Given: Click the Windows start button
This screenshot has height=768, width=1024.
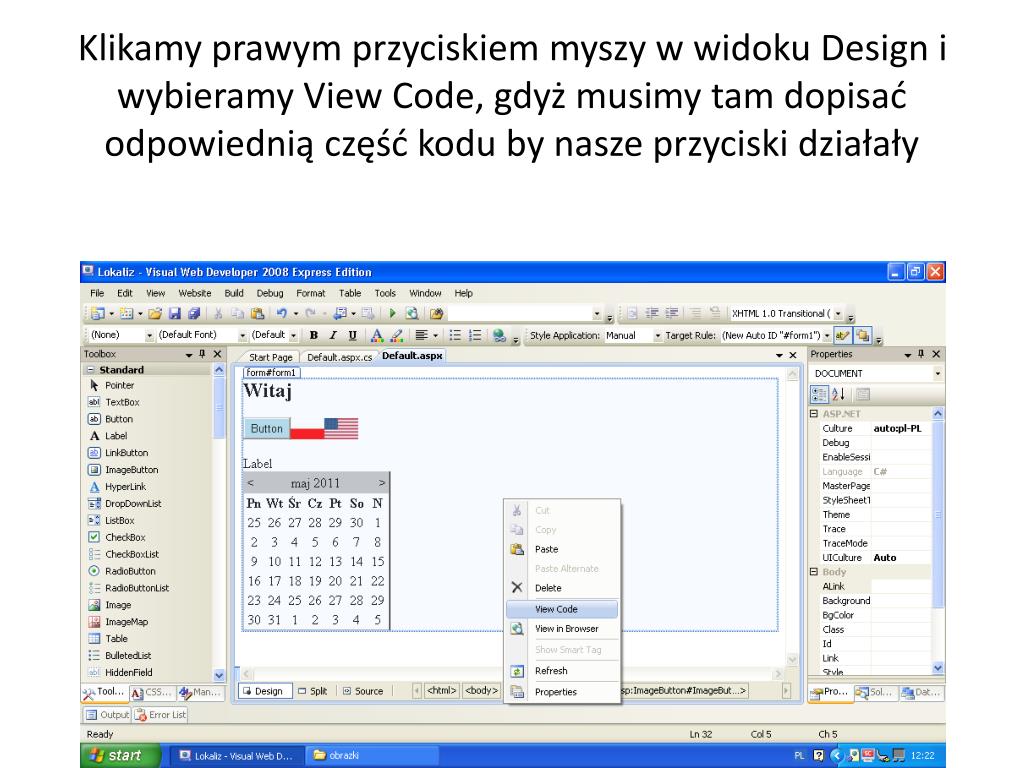Looking at the screenshot, I should pos(119,756).
